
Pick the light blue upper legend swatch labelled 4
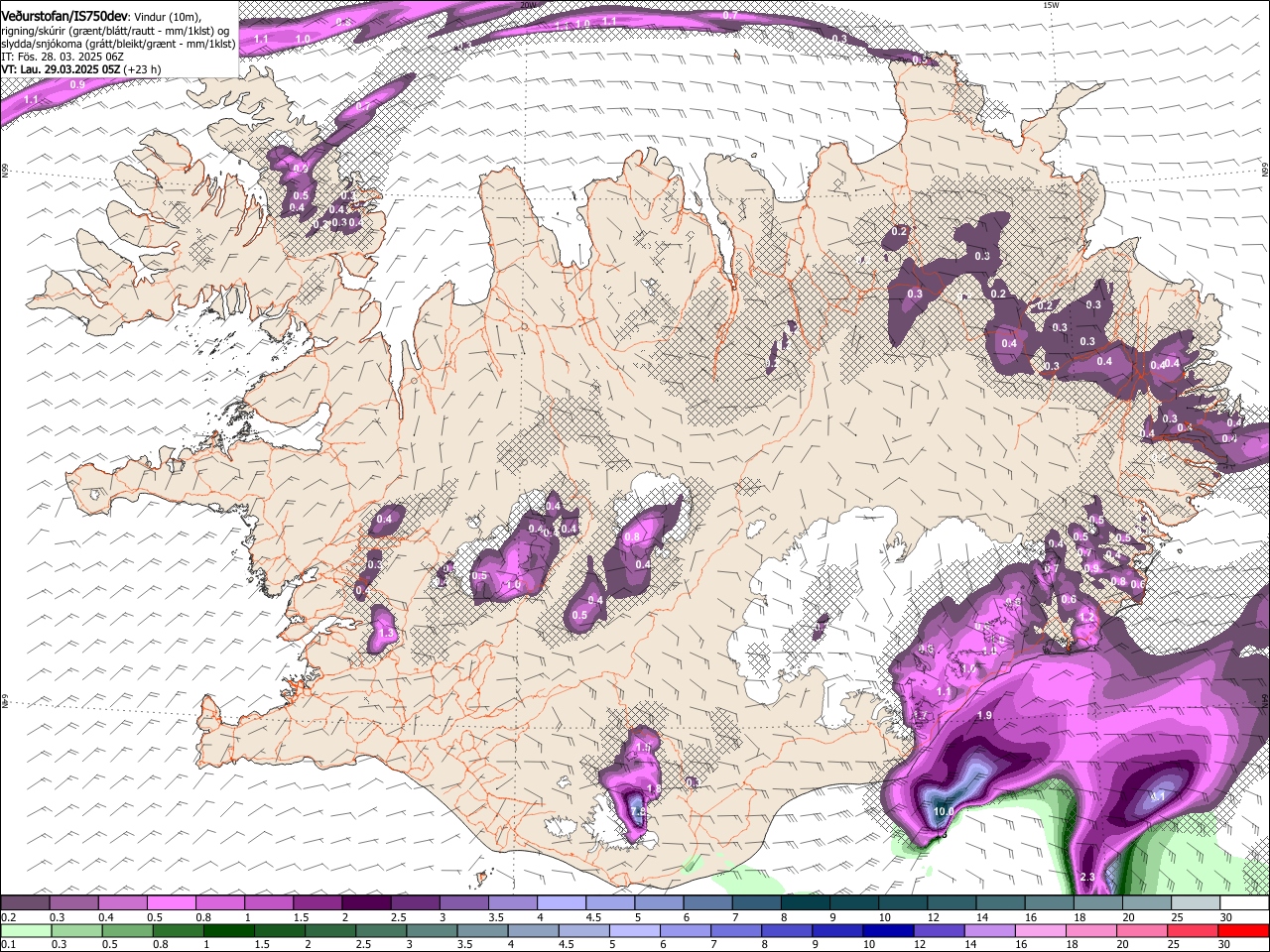[562, 903]
